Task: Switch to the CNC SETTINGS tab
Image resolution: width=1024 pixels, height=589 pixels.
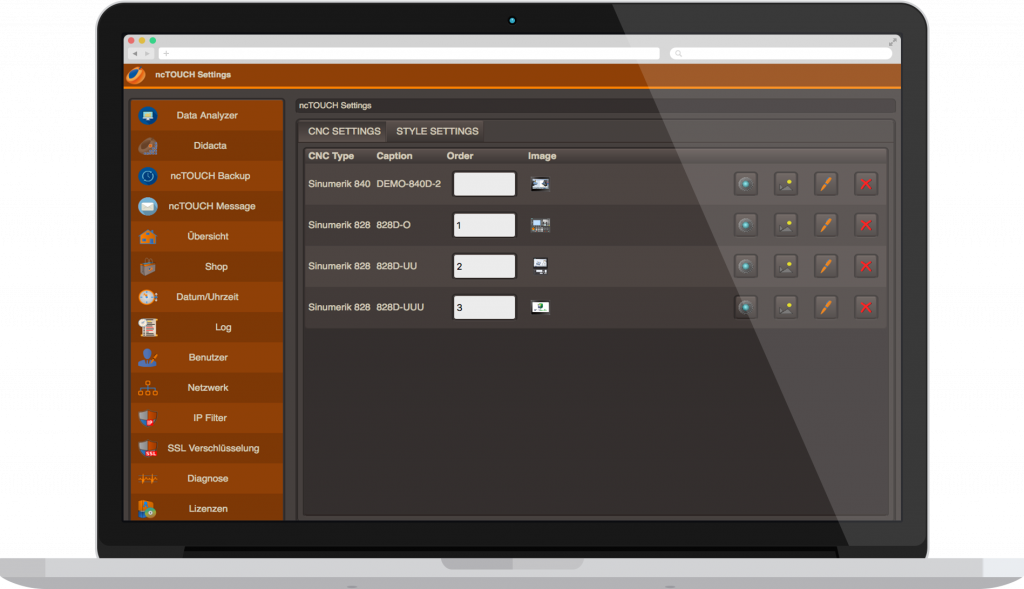Action: (x=344, y=131)
